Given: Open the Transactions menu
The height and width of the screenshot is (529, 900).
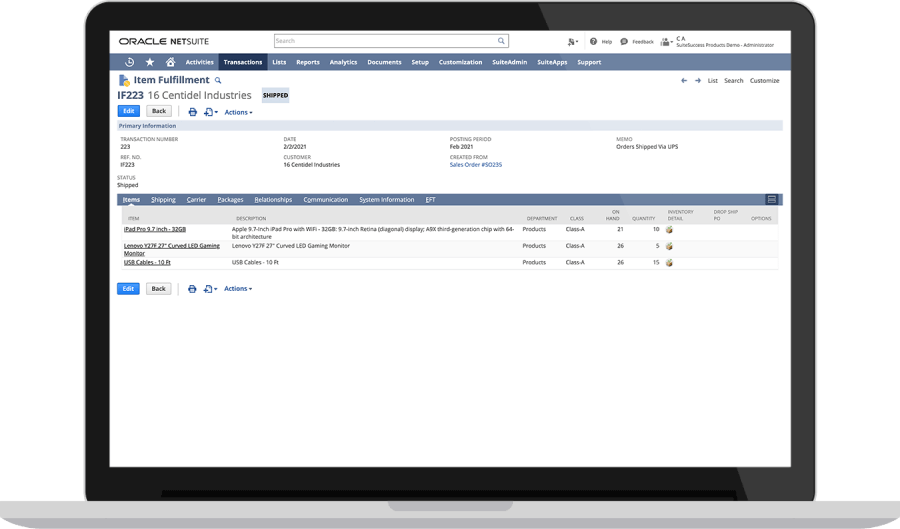Looking at the screenshot, I should pos(243,62).
